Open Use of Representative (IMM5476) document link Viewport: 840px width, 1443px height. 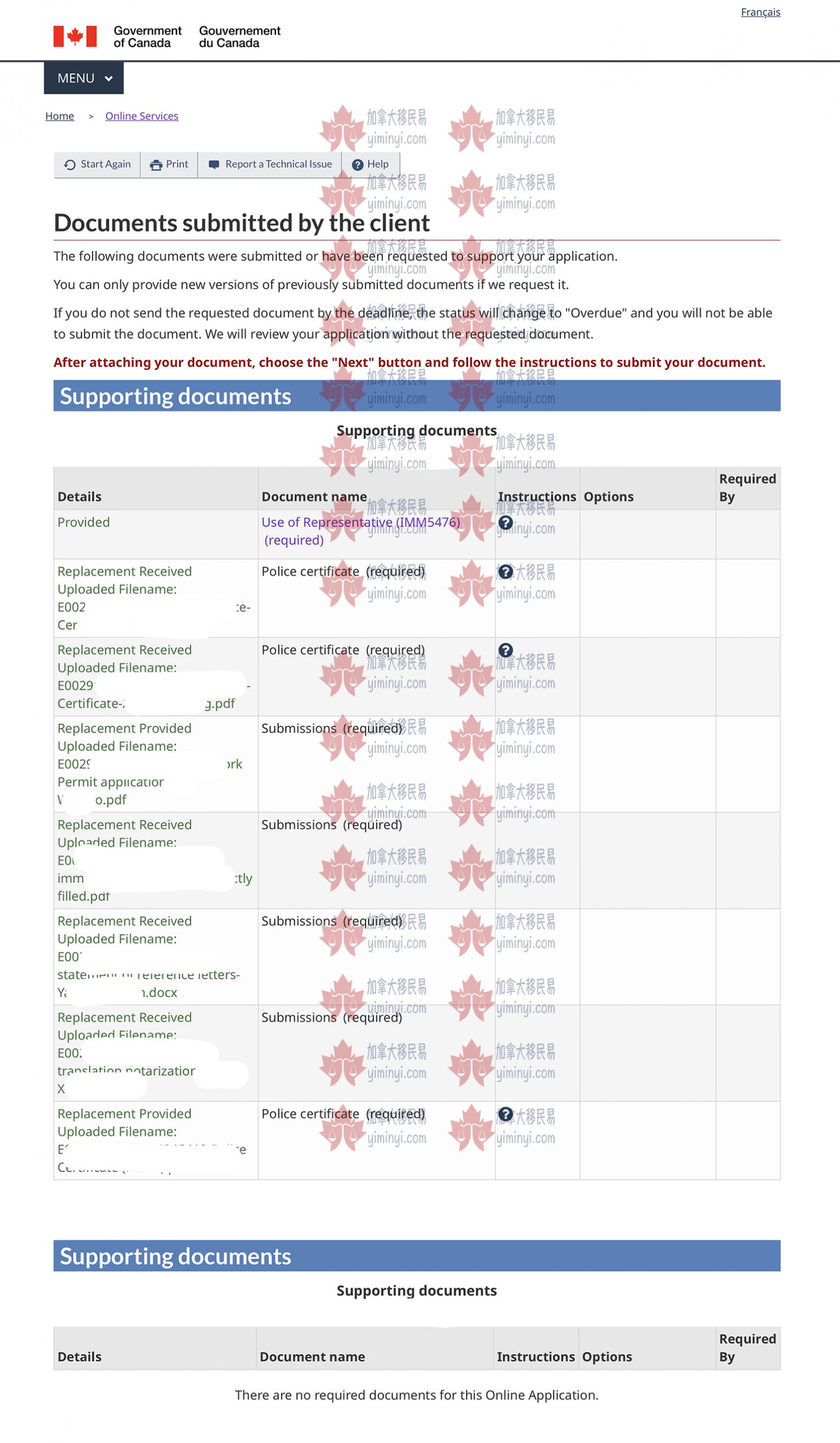[361, 522]
